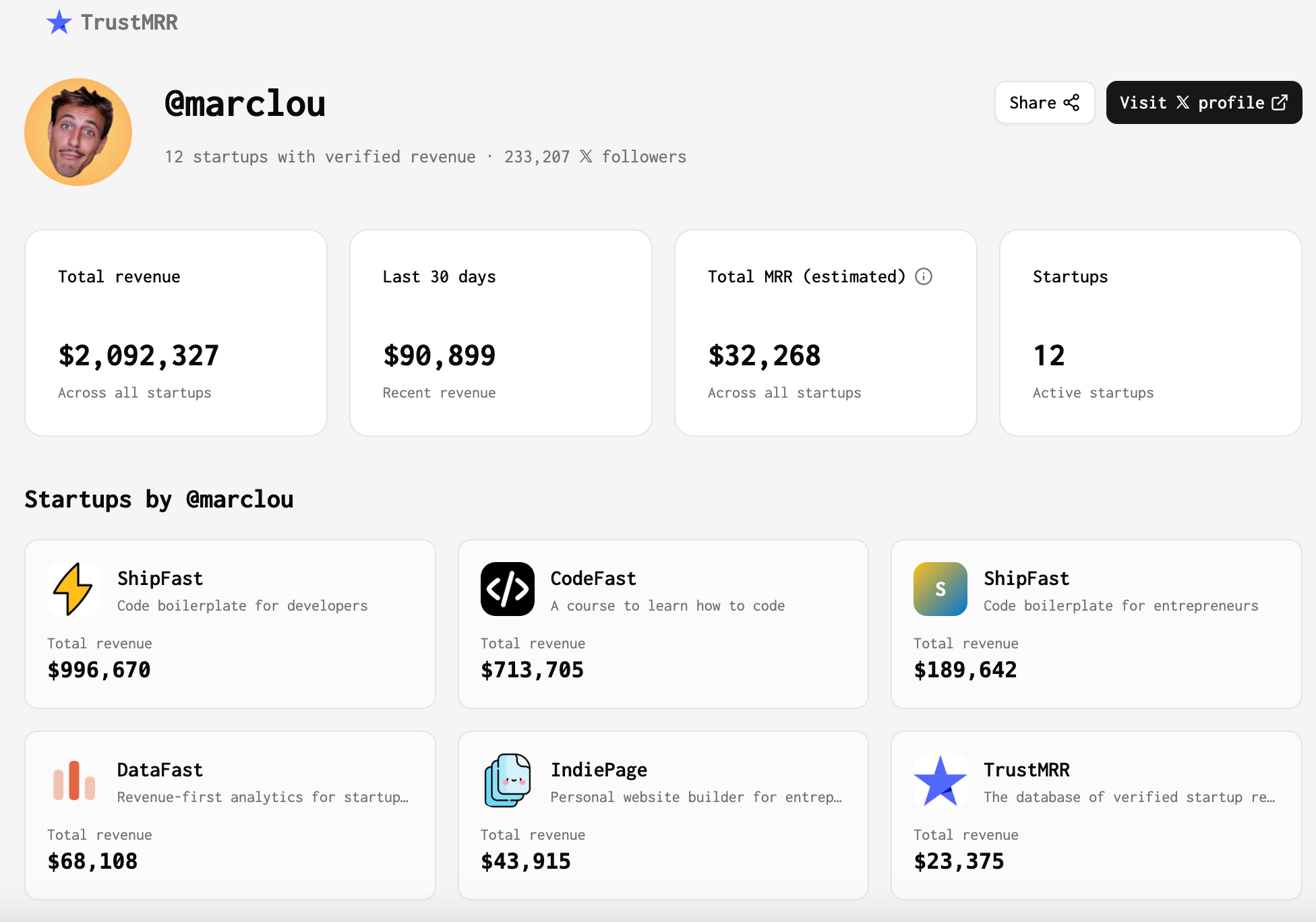Select the IndiePage startup title
This screenshot has height=922, width=1316.
pyautogui.click(x=599, y=770)
